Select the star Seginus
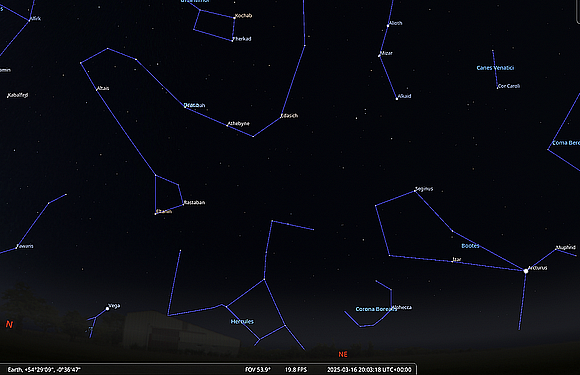The height and width of the screenshot is (375, 580). pos(415,191)
